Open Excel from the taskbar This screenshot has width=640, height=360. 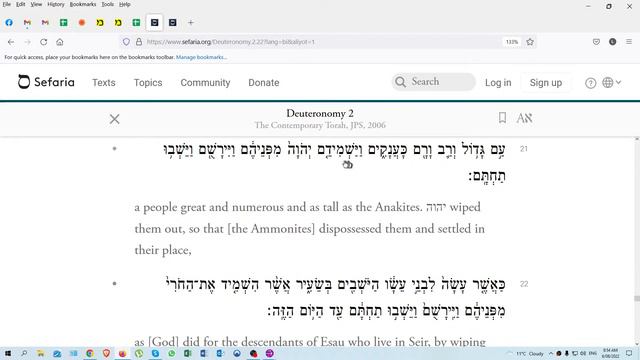188,353
